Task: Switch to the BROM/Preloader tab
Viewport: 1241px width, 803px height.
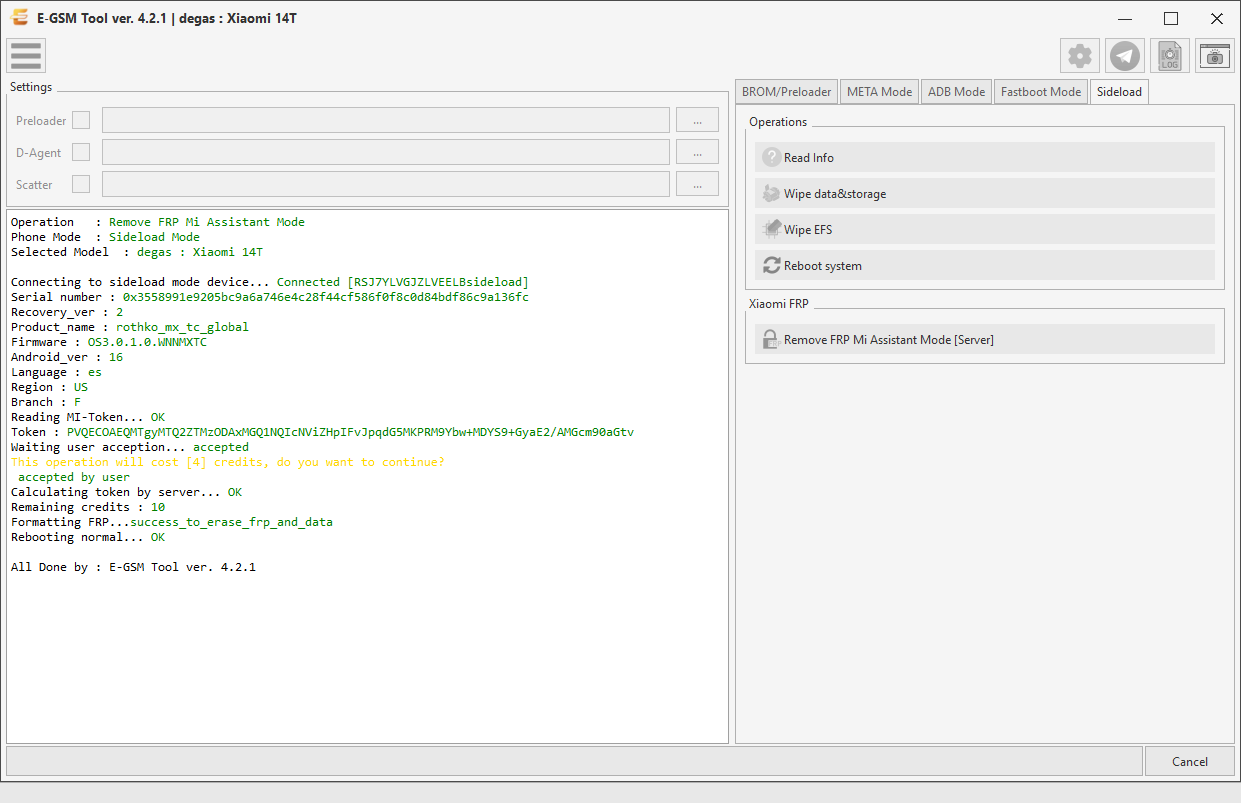Action: pyautogui.click(x=786, y=91)
